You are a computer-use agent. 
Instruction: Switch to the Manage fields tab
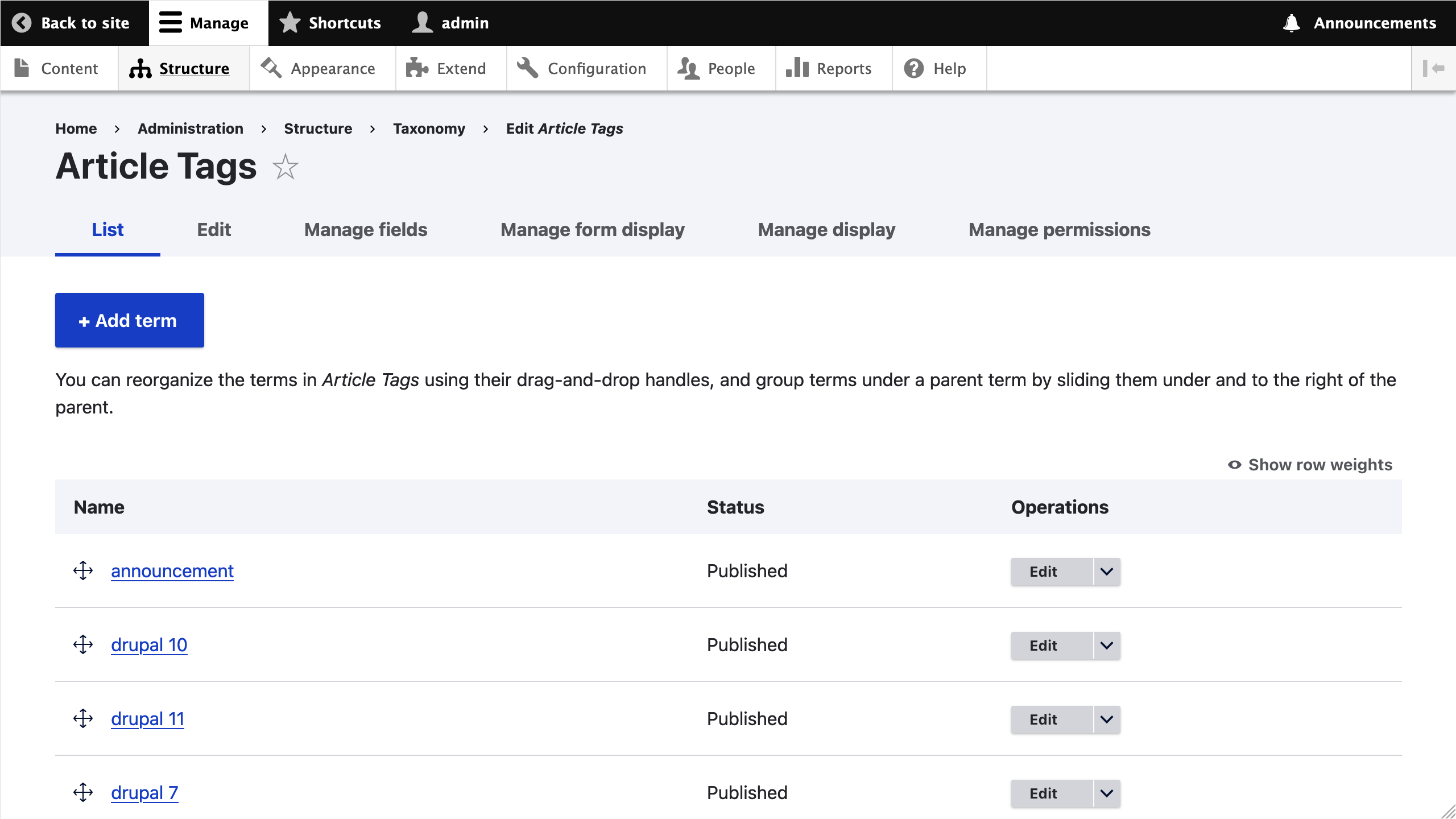pyautogui.click(x=366, y=229)
